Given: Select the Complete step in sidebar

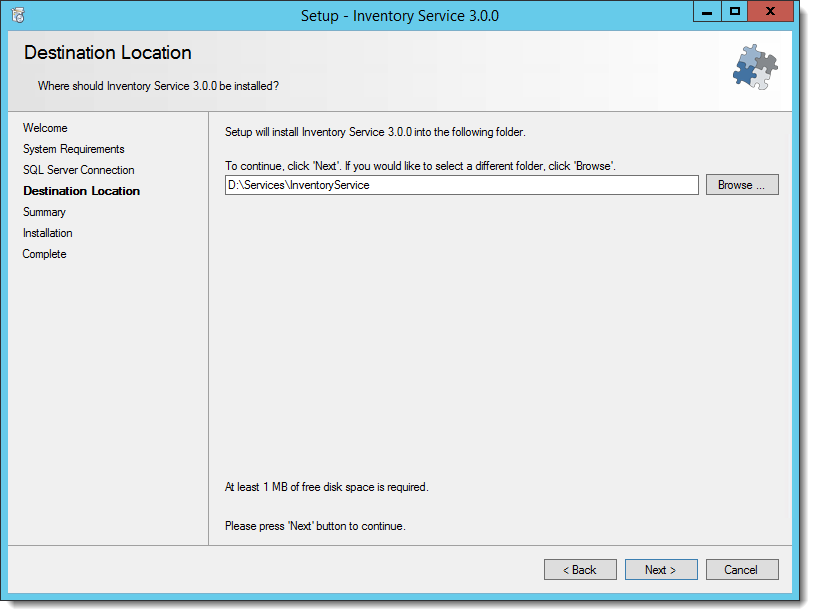Looking at the screenshot, I should tap(44, 254).
